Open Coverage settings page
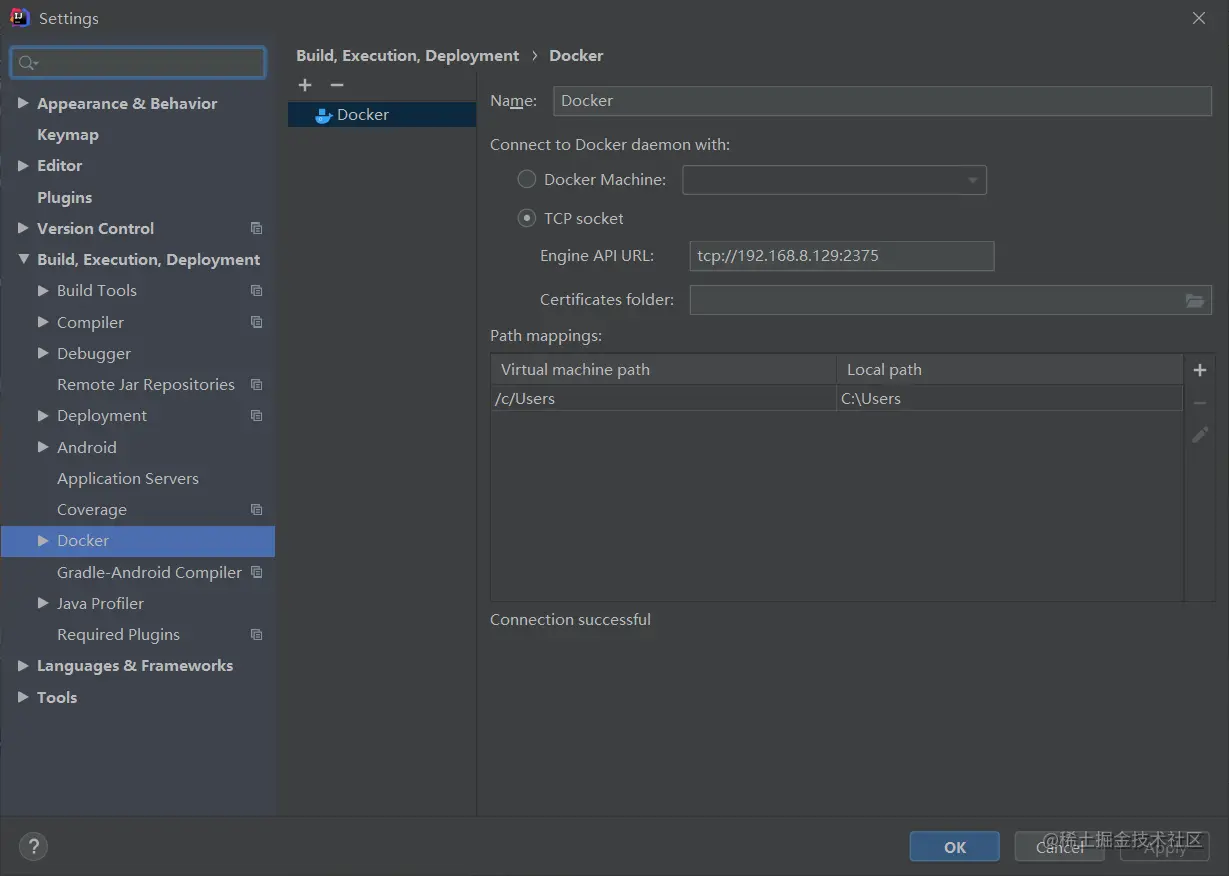 [92, 510]
